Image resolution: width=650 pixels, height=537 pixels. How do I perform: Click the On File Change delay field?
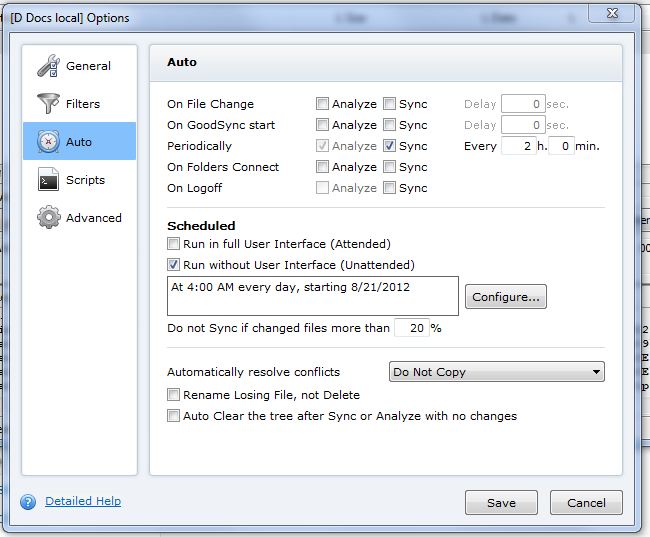coord(523,104)
